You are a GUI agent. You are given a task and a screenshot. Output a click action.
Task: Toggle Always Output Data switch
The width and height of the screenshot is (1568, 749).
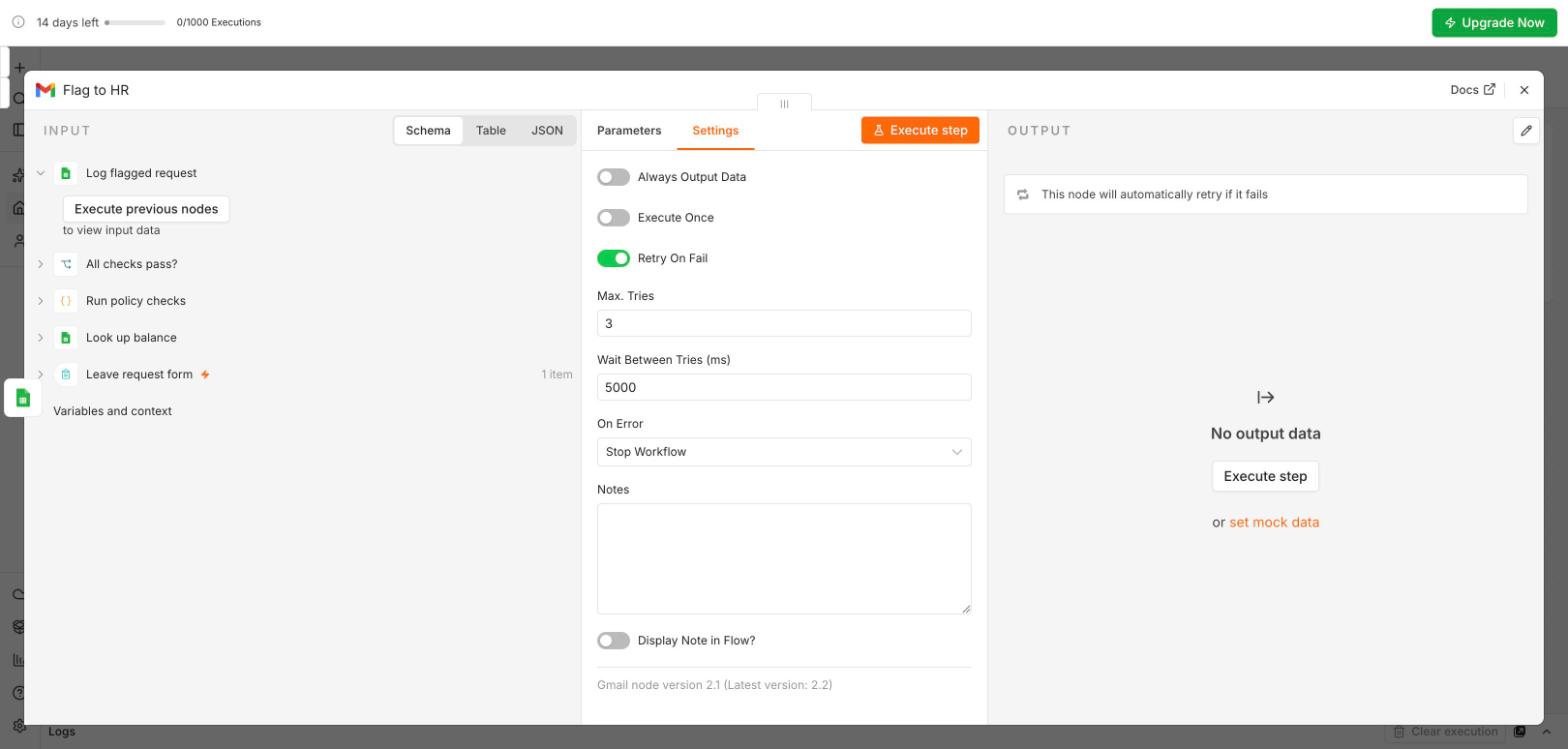tap(613, 177)
